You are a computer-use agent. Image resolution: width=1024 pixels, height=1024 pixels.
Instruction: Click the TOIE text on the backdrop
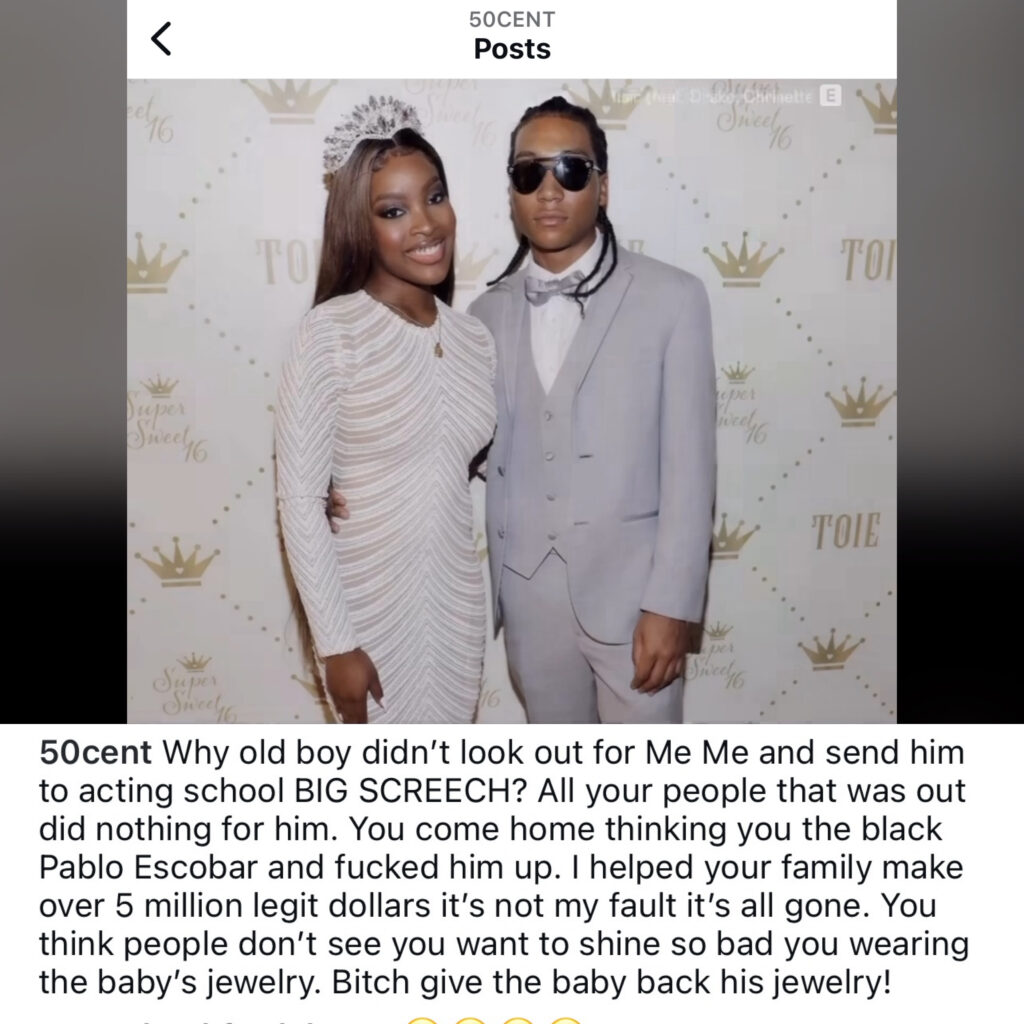click(x=846, y=531)
